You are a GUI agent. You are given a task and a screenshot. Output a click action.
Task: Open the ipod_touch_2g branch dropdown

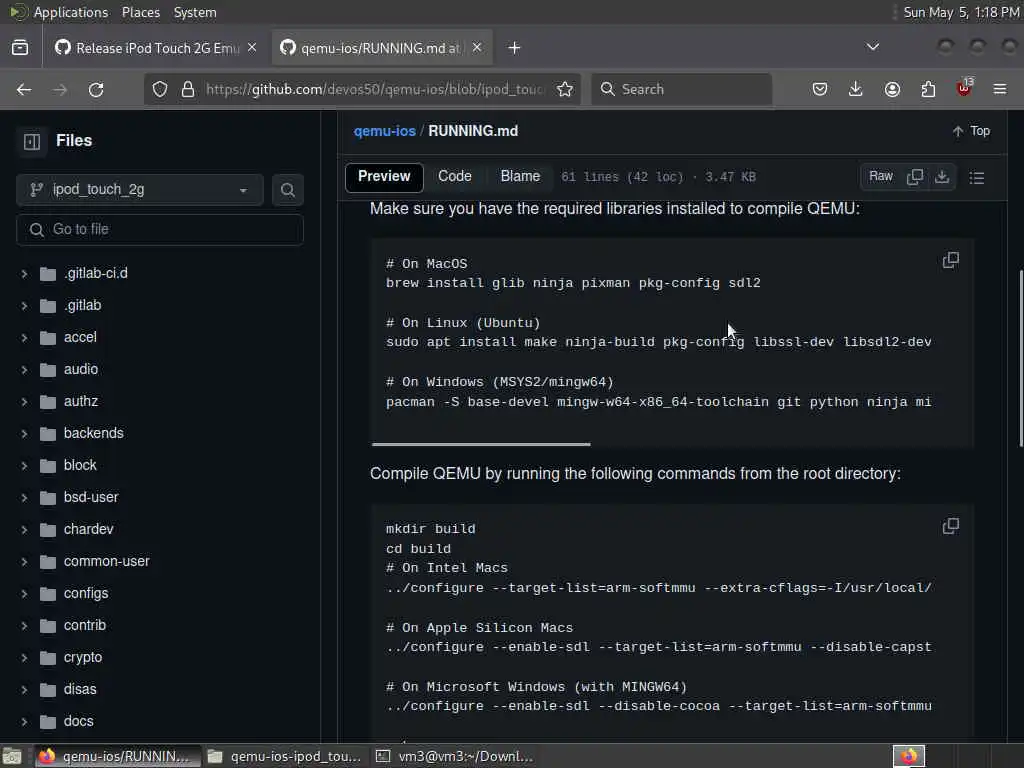point(140,190)
